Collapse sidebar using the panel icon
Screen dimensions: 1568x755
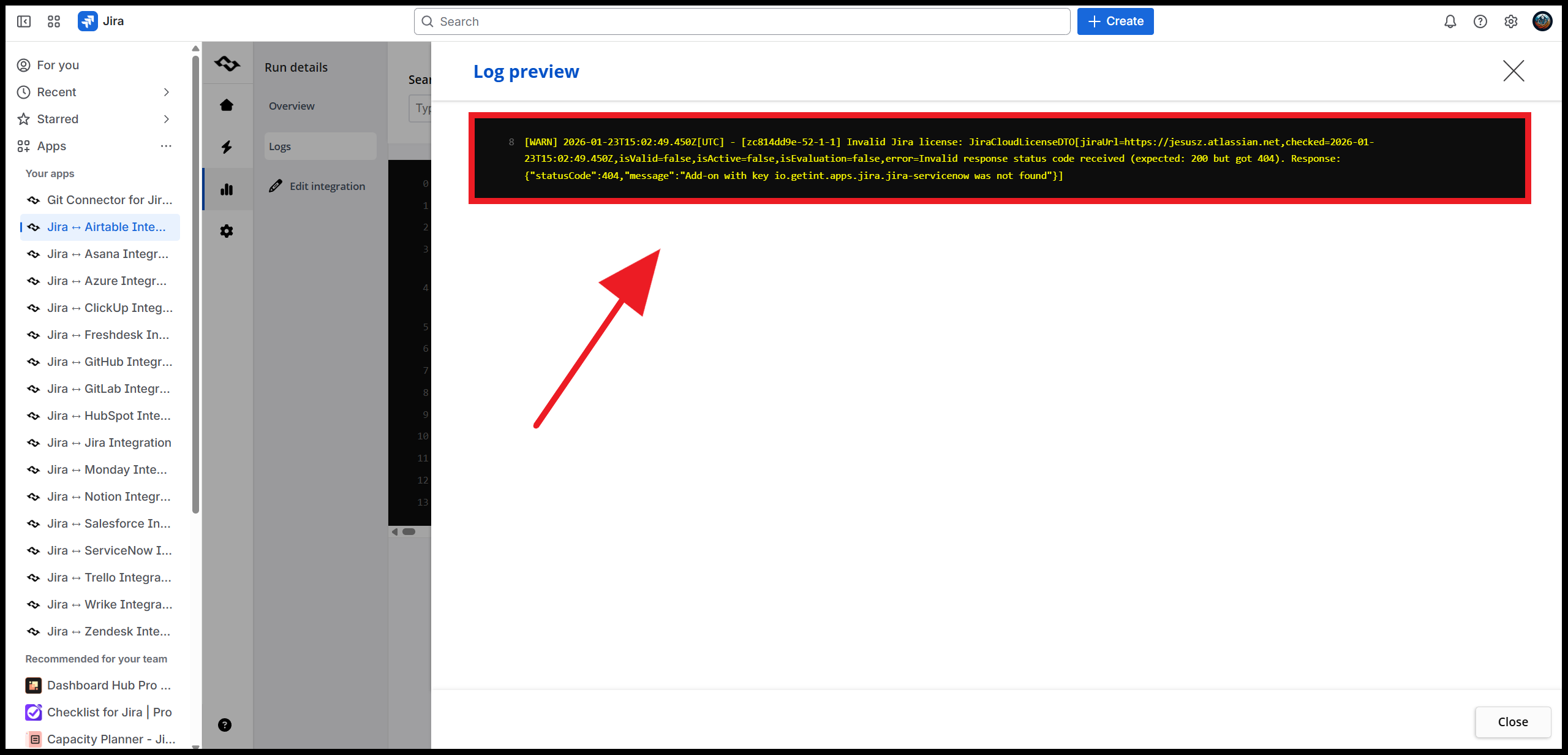click(x=24, y=21)
